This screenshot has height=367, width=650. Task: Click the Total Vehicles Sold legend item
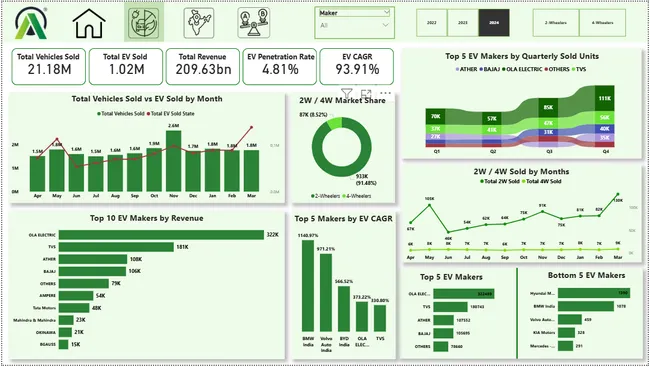pyautogui.click(x=121, y=113)
